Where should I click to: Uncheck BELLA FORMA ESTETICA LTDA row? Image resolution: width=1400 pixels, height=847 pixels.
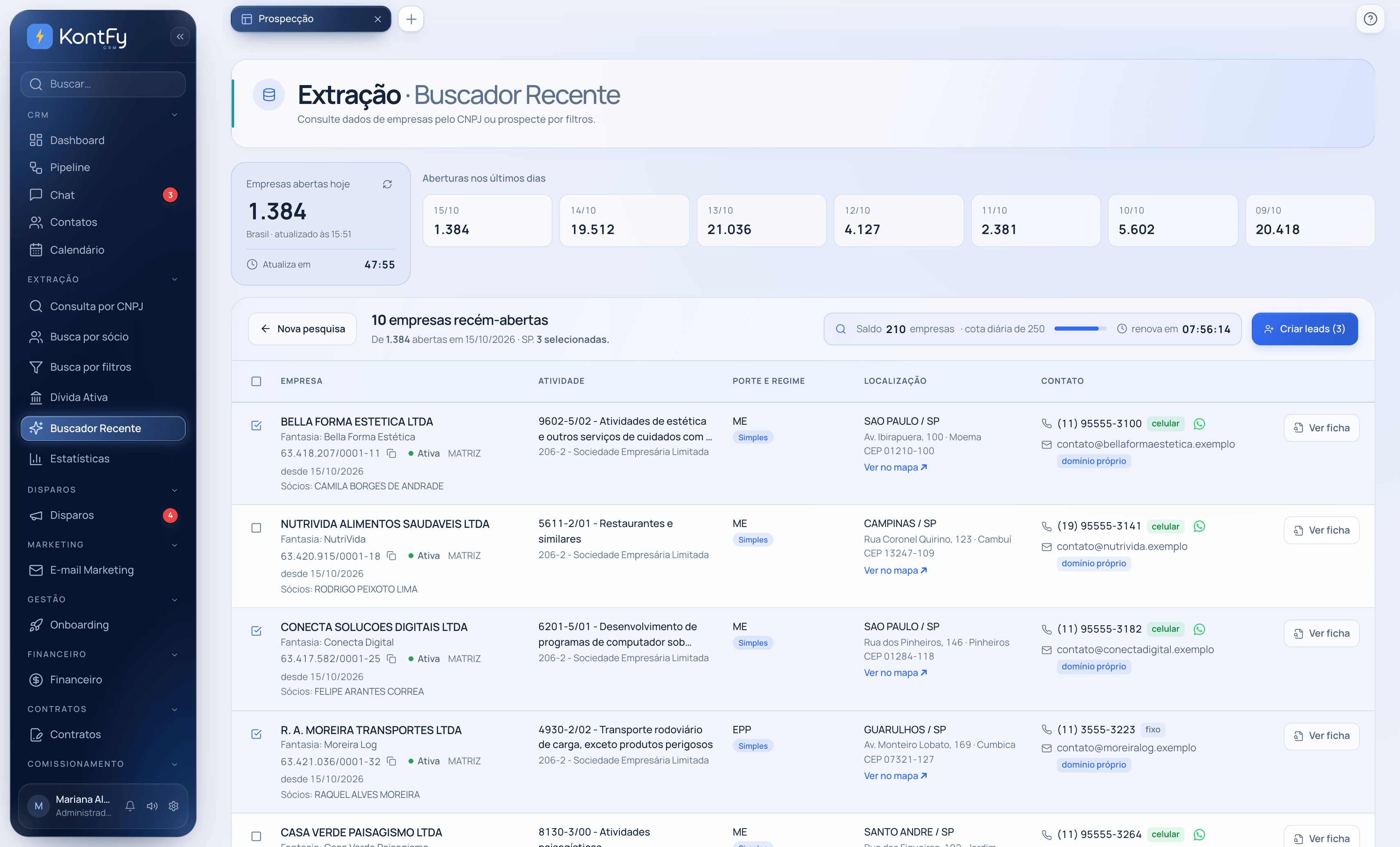pos(256,426)
